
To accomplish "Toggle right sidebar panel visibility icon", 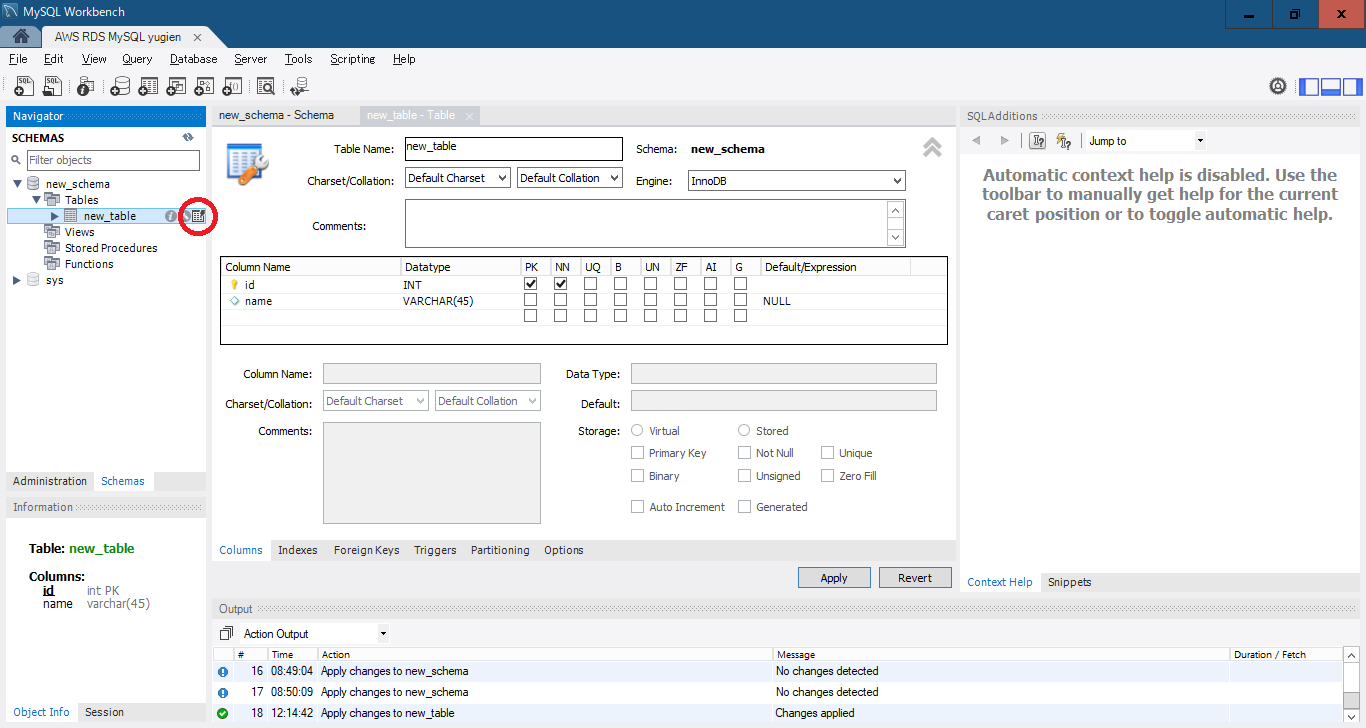I will 1352,86.
